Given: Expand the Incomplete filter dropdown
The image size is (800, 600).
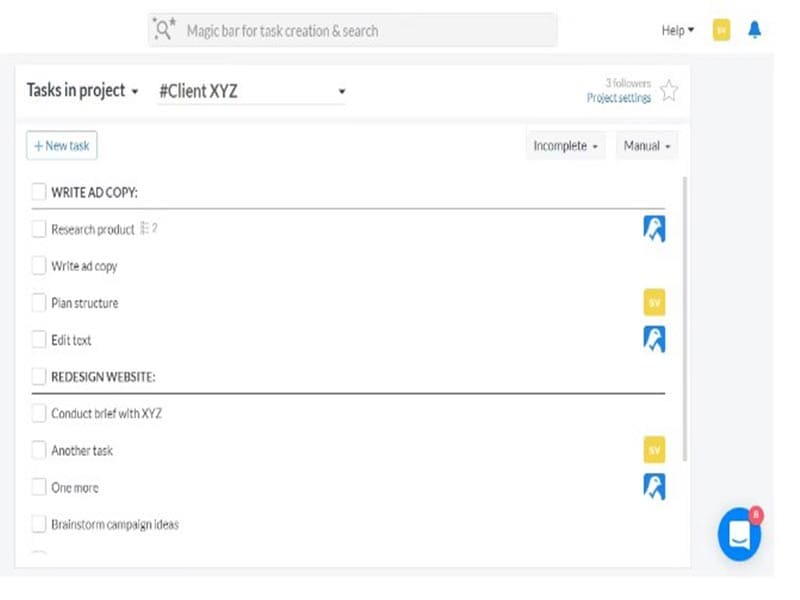Looking at the screenshot, I should (565, 146).
